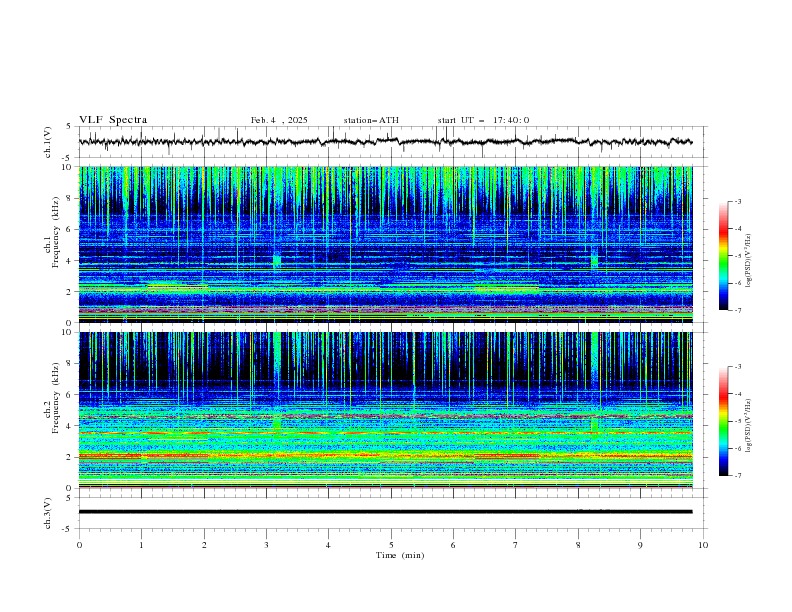Viewport: 792px width, 612px height.
Task: Click the ch.1 spectrogram color bar
Action: pyautogui.click(x=723, y=255)
